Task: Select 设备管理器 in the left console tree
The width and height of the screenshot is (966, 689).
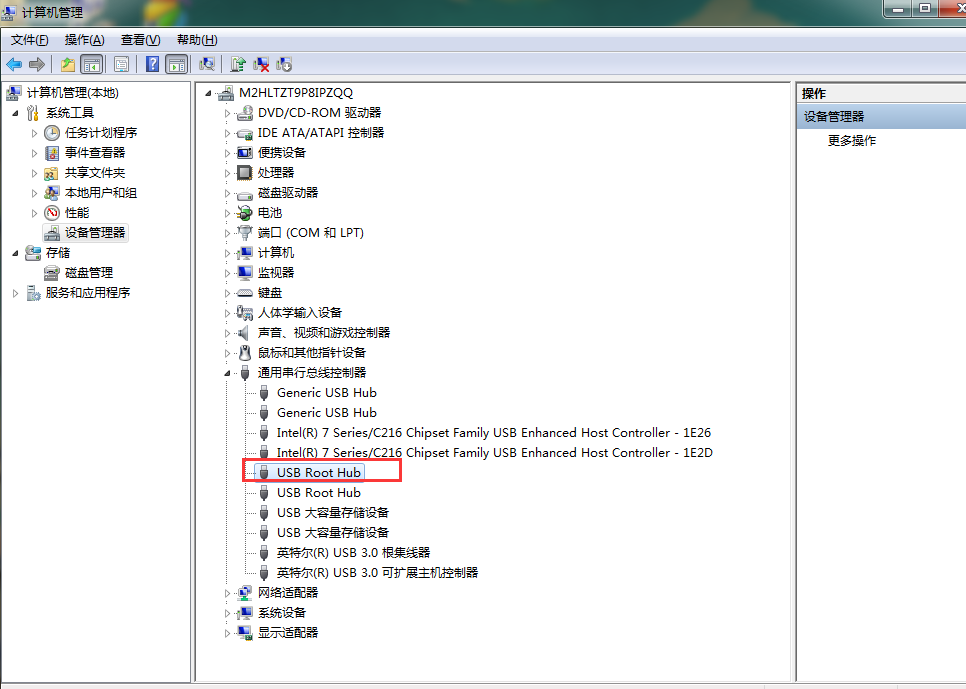Action: pos(95,233)
